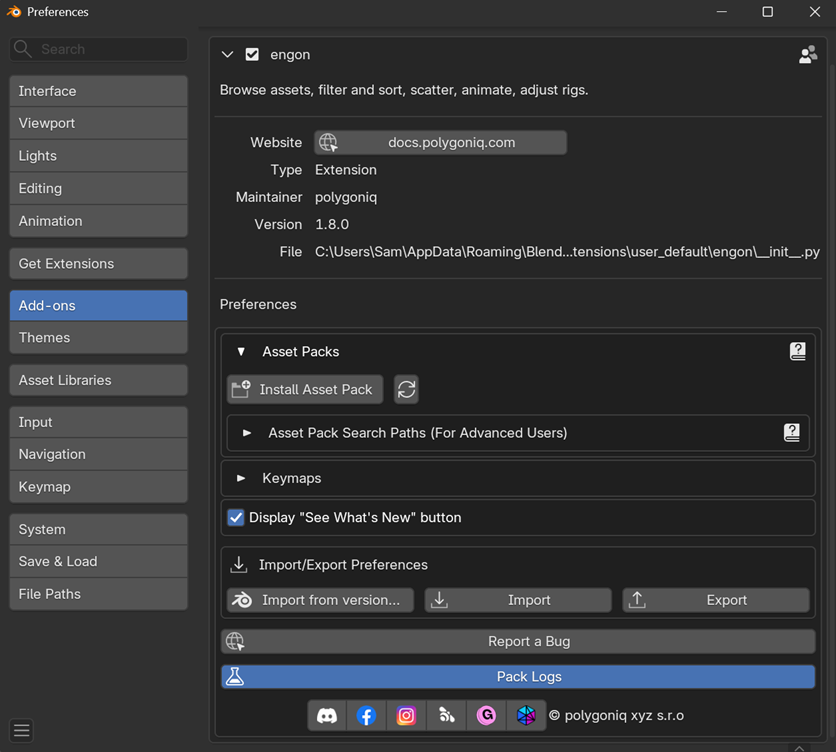
Task: Click Install Asset Pack button
Action: [x=305, y=389]
